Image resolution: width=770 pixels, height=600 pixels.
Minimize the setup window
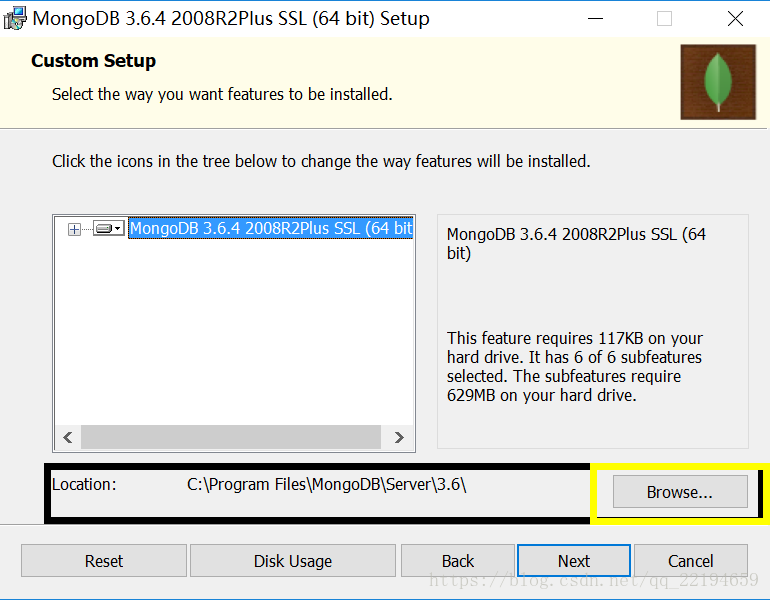(x=595, y=19)
